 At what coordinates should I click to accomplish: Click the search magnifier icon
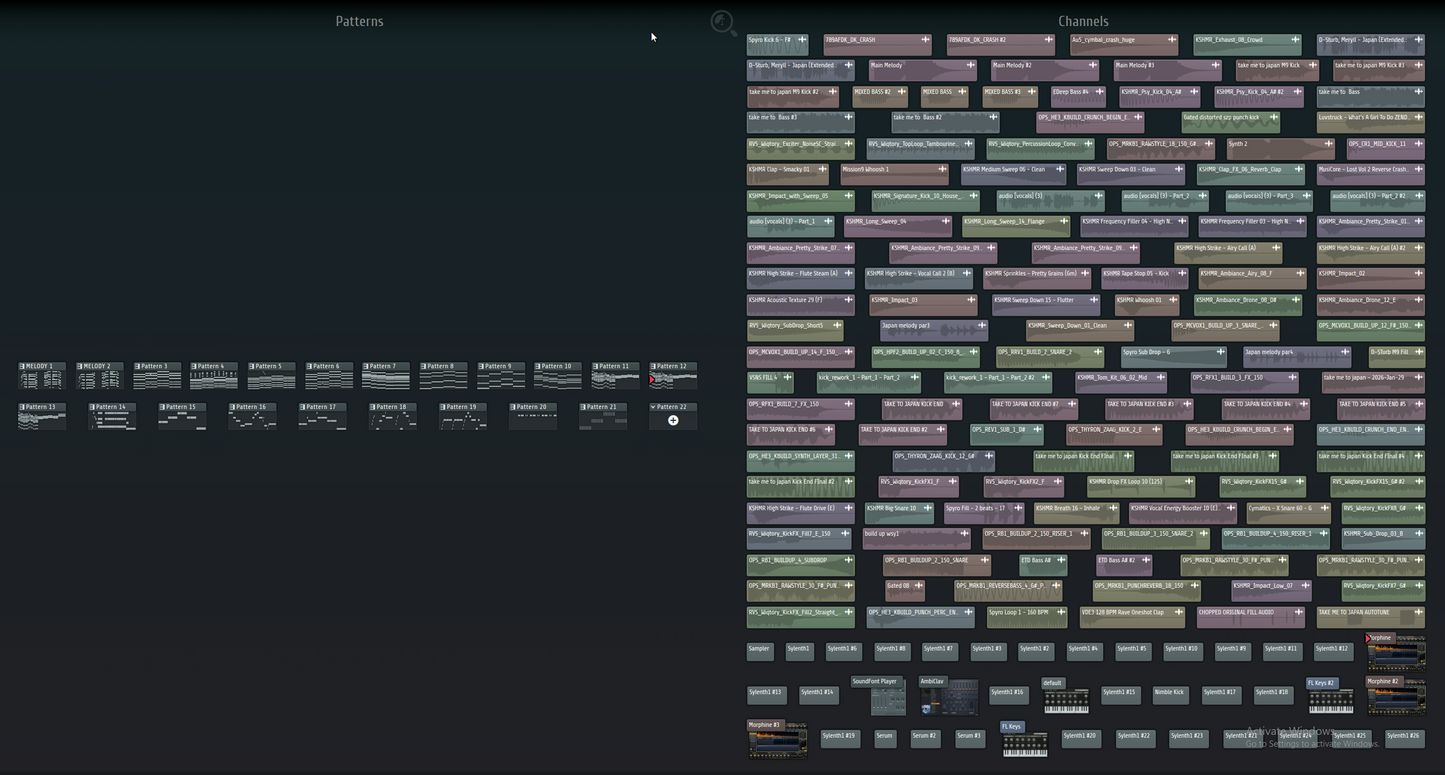pyautogui.click(x=723, y=23)
